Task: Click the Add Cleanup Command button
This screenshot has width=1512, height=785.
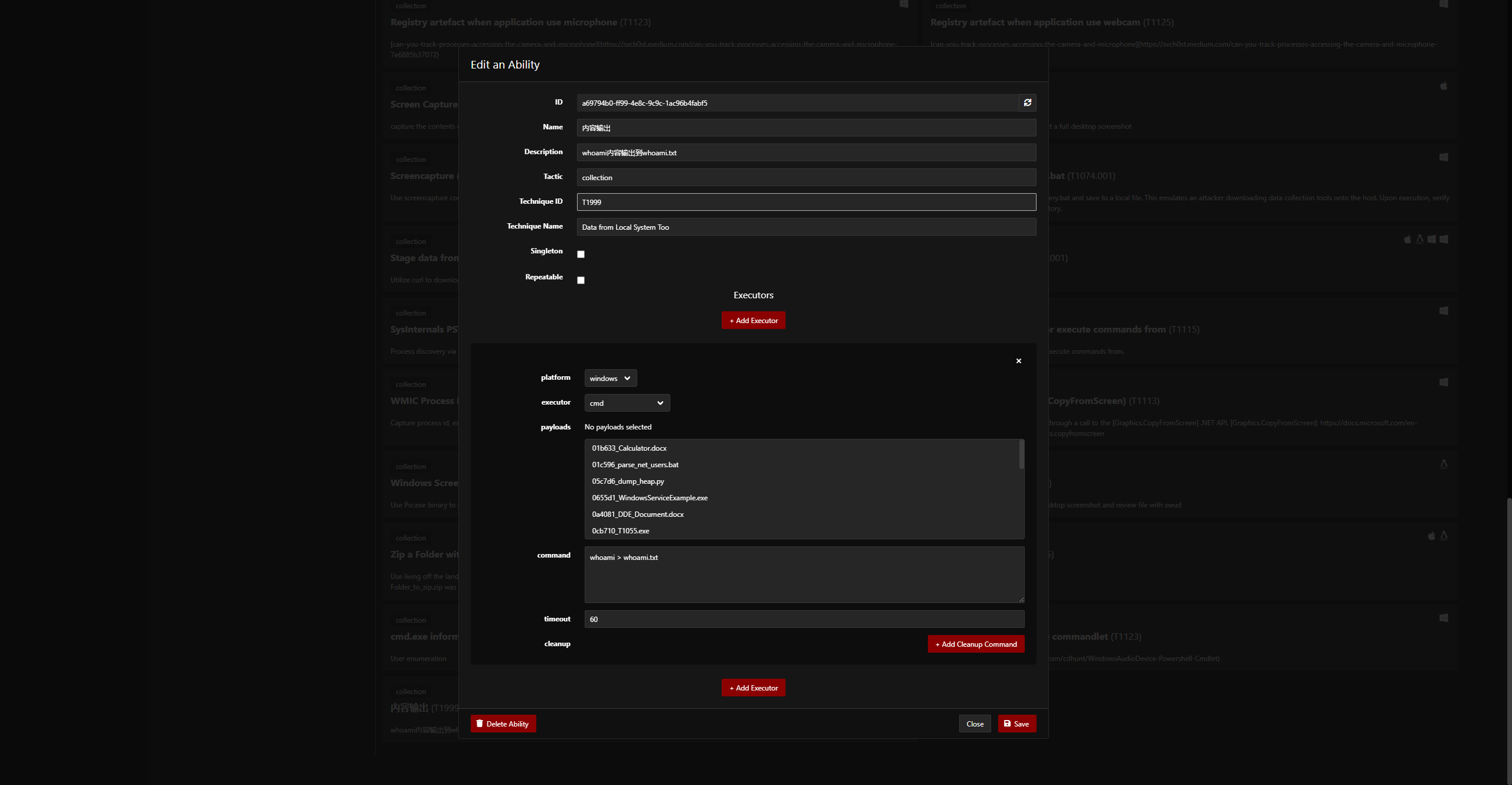Action: (976, 644)
